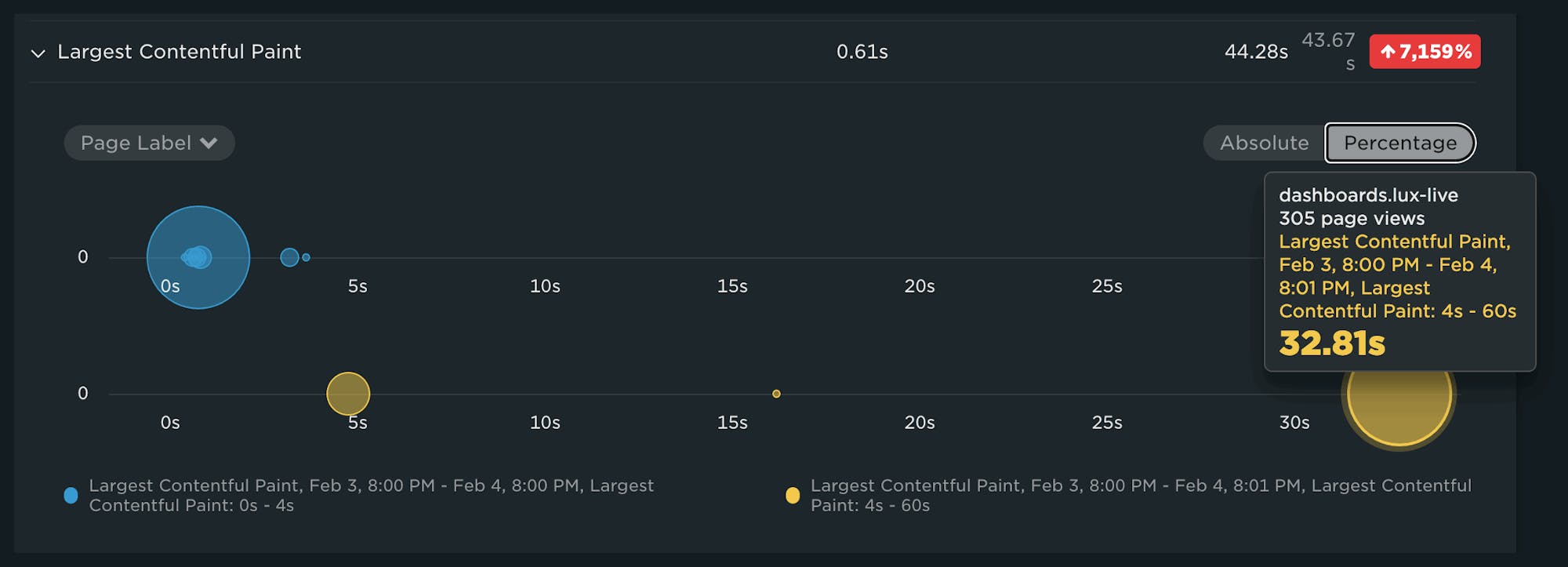Click the tiny yellow dot past 15s

tap(776, 394)
